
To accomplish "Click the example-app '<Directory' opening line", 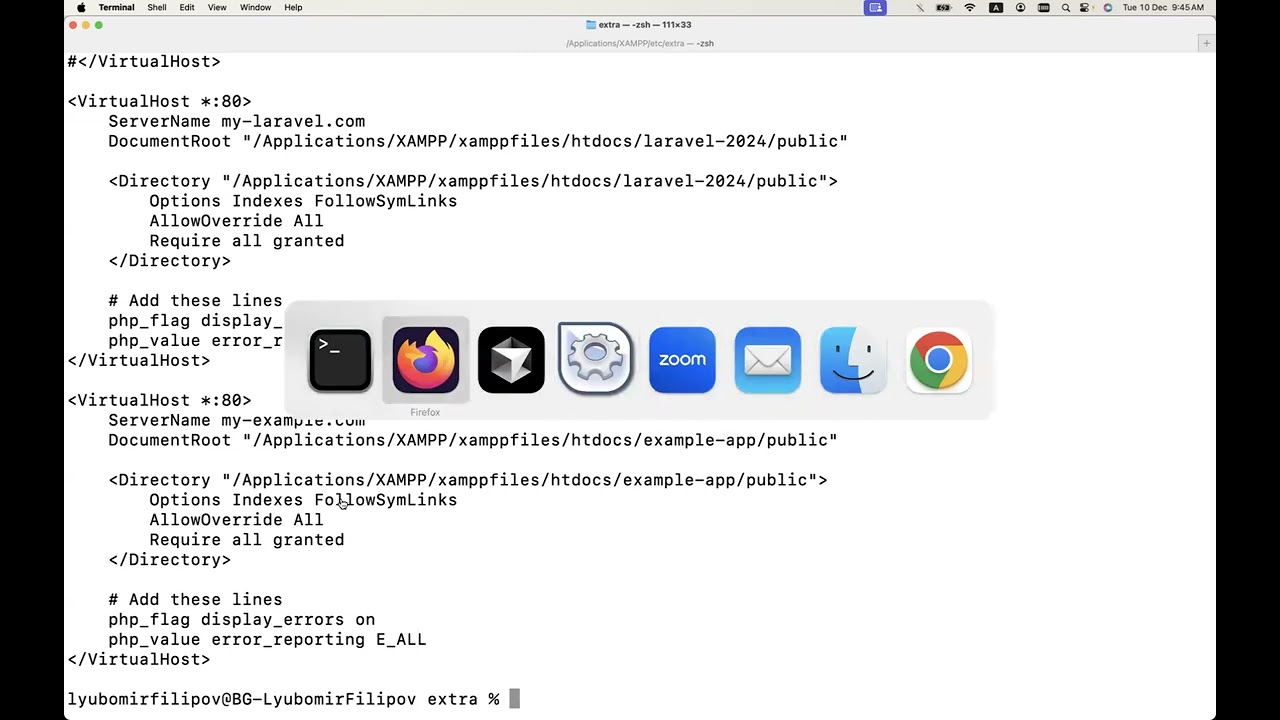I will (468, 480).
